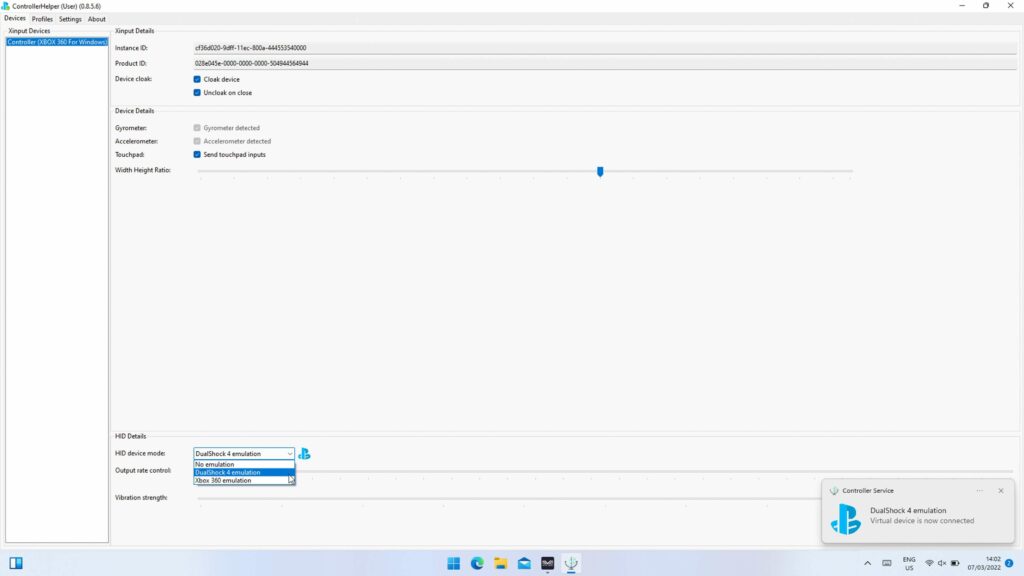
Task: Click the Gyrometer detected checkbox
Action: [x=197, y=128]
